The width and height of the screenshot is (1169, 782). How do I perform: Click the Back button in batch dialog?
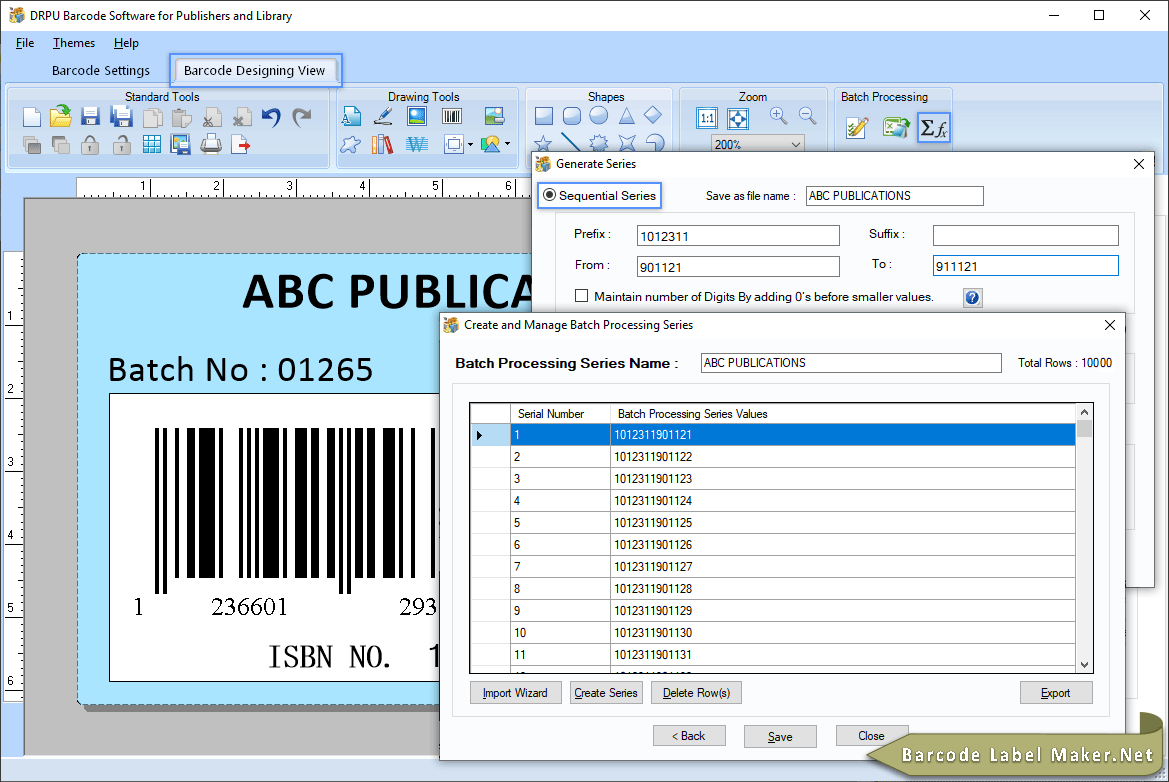coord(689,736)
